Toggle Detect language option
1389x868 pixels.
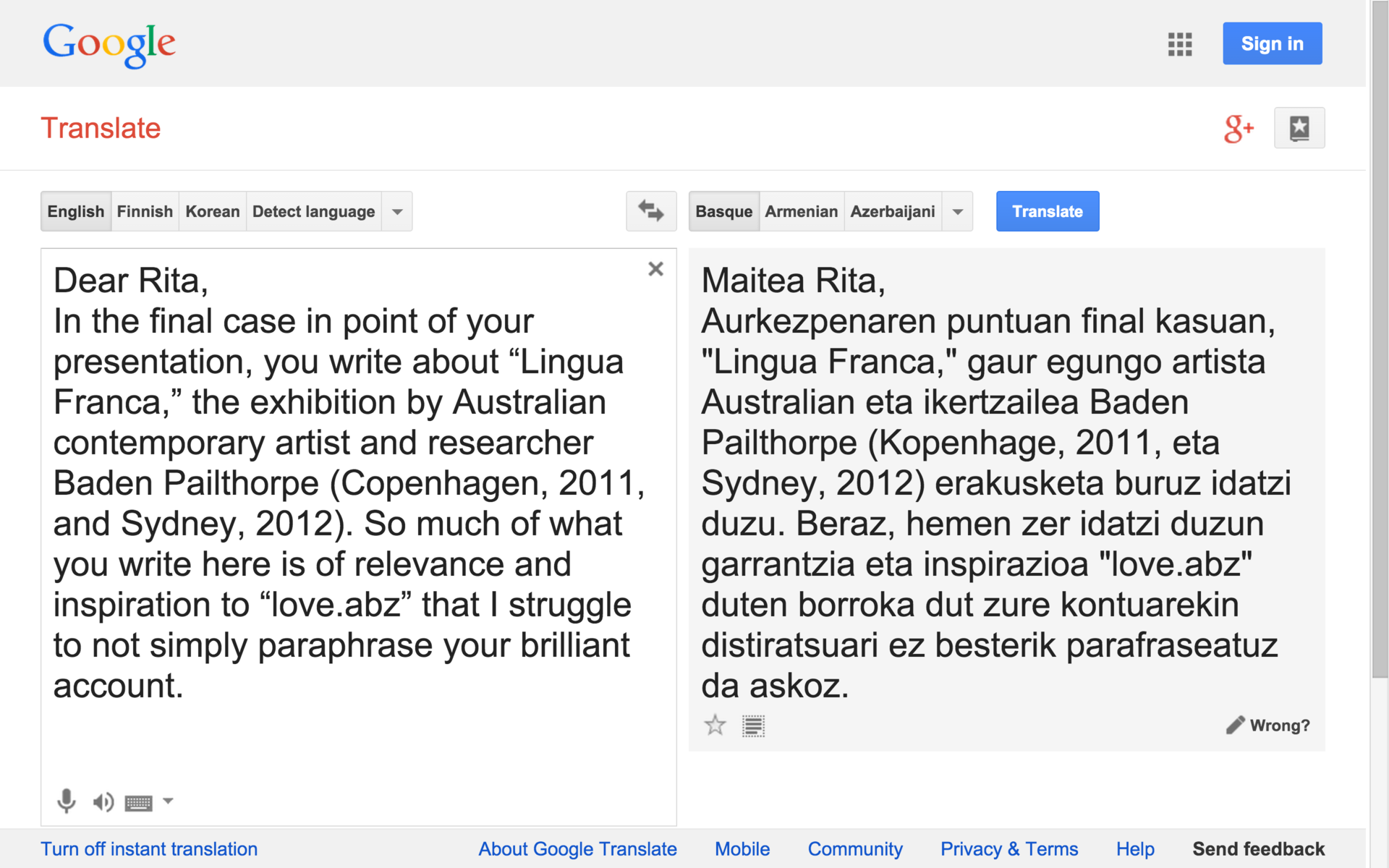click(x=313, y=211)
